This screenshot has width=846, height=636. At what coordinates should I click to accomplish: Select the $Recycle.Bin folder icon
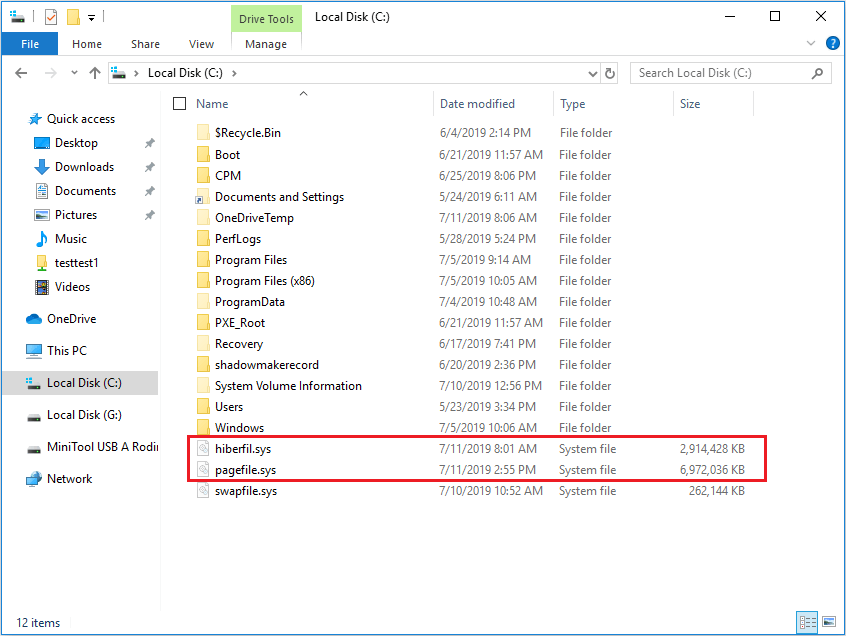(203, 133)
